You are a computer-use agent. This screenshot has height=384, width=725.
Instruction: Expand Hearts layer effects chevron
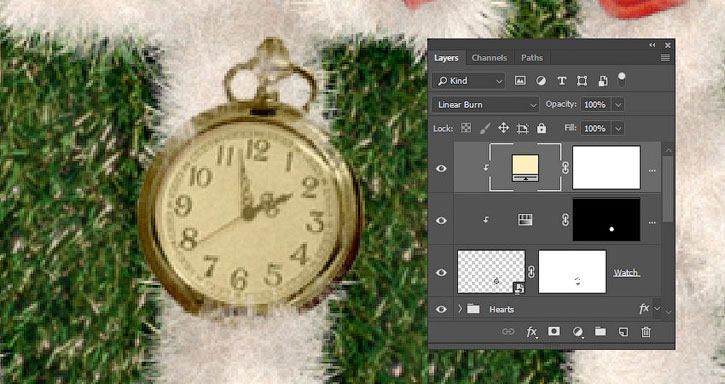click(657, 309)
